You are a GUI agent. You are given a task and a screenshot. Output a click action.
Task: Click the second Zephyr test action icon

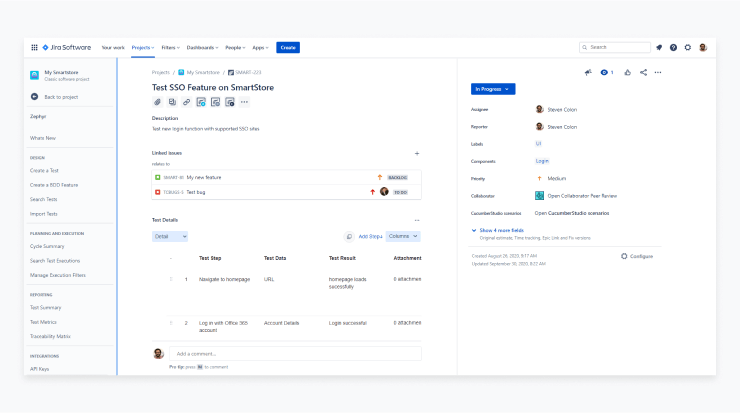pos(216,102)
